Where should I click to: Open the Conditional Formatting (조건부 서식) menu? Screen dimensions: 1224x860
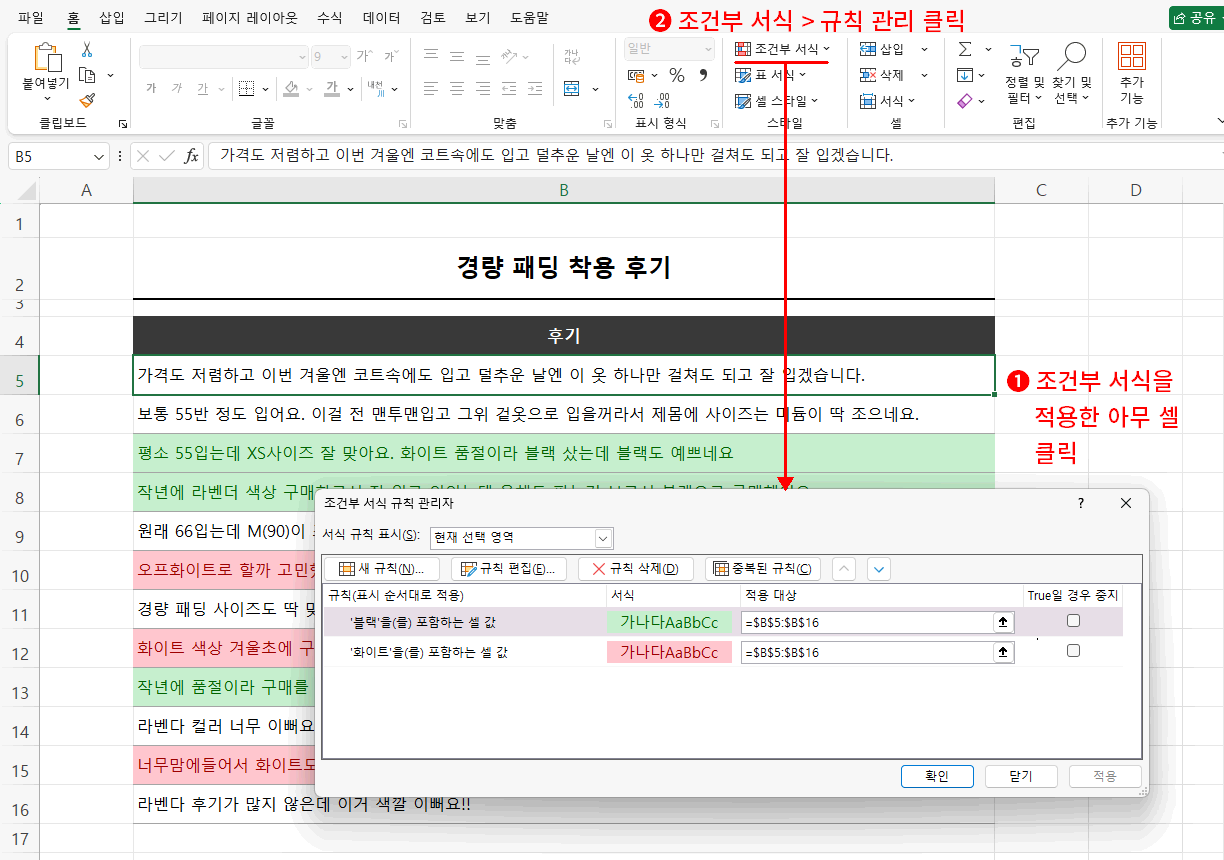tap(783, 49)
